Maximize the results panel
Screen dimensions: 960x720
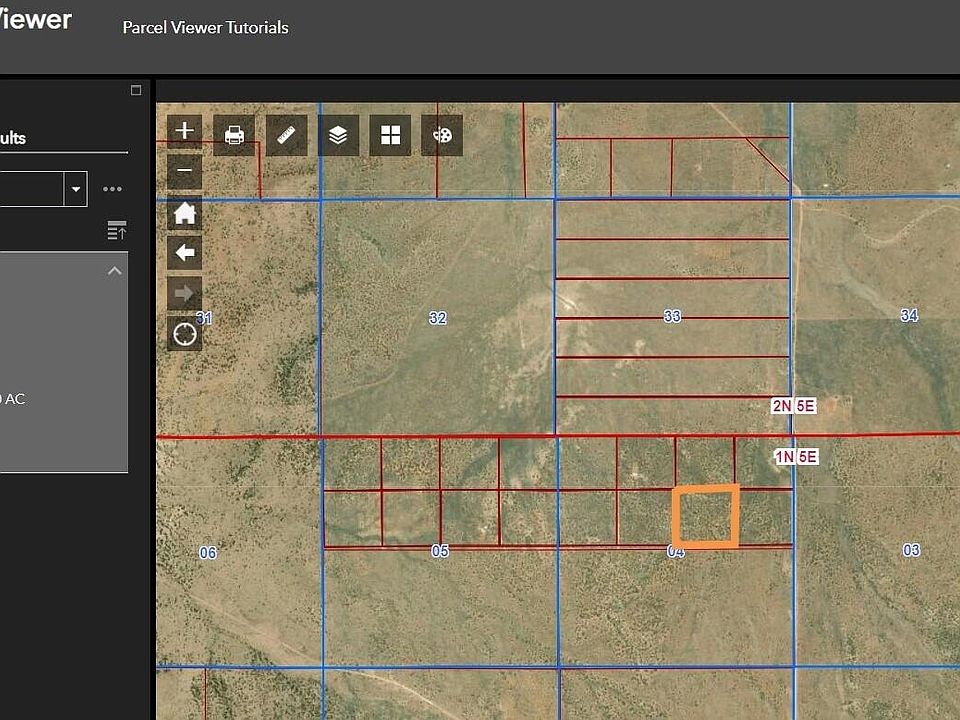[136, 91]
